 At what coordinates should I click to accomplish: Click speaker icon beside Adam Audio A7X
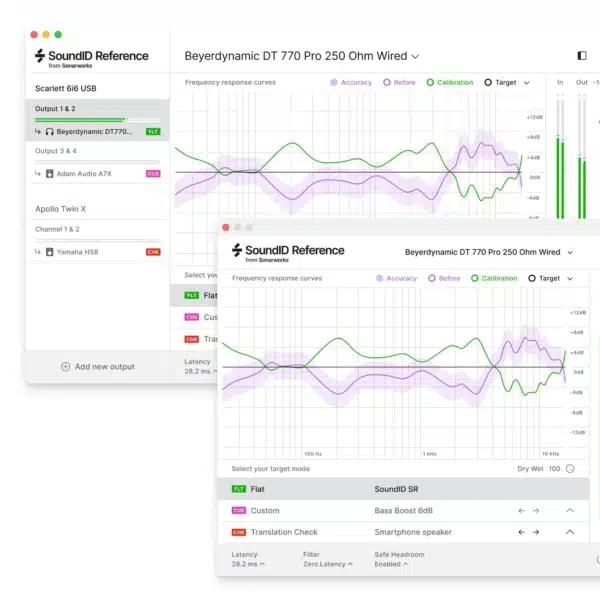(49, 174)
